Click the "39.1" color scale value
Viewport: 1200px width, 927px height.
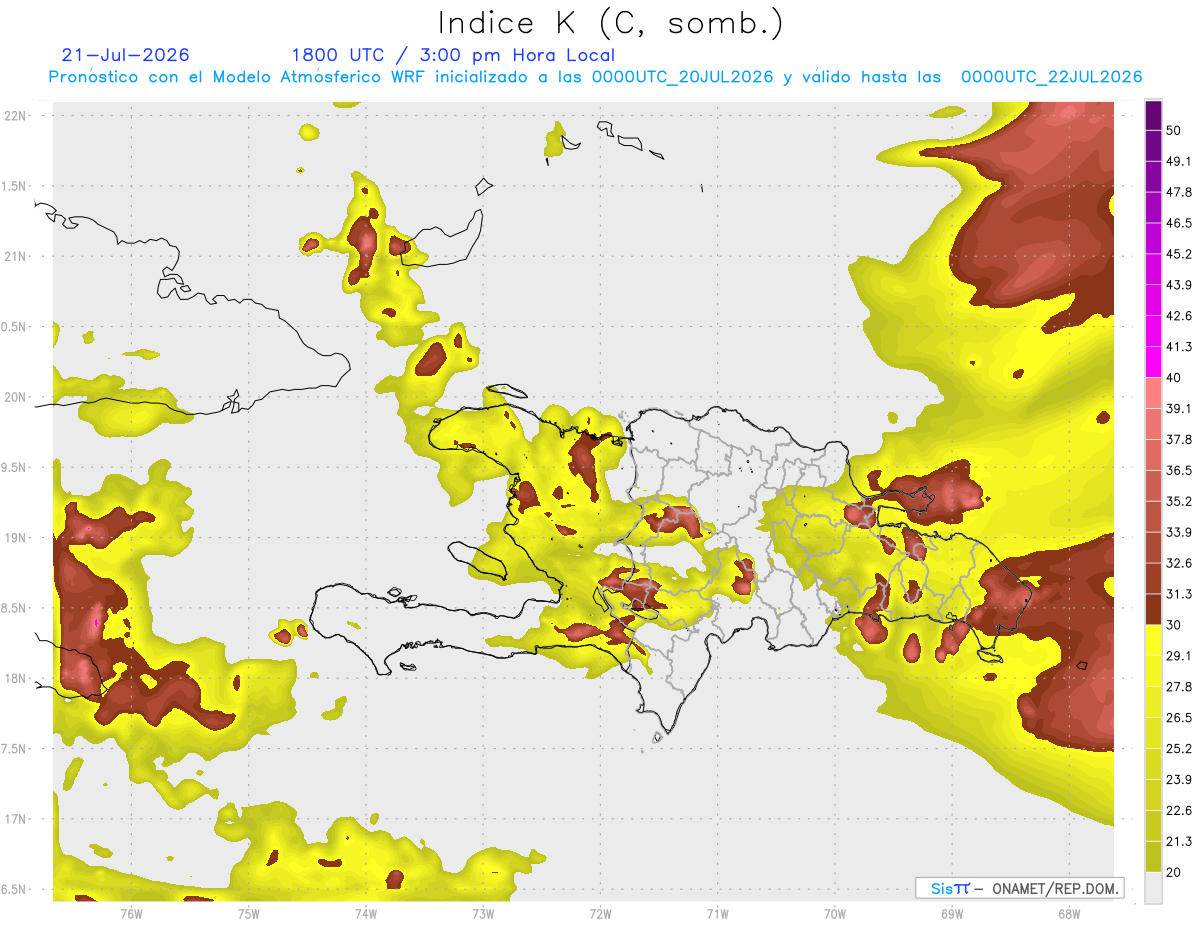(x=1179, y=408)
